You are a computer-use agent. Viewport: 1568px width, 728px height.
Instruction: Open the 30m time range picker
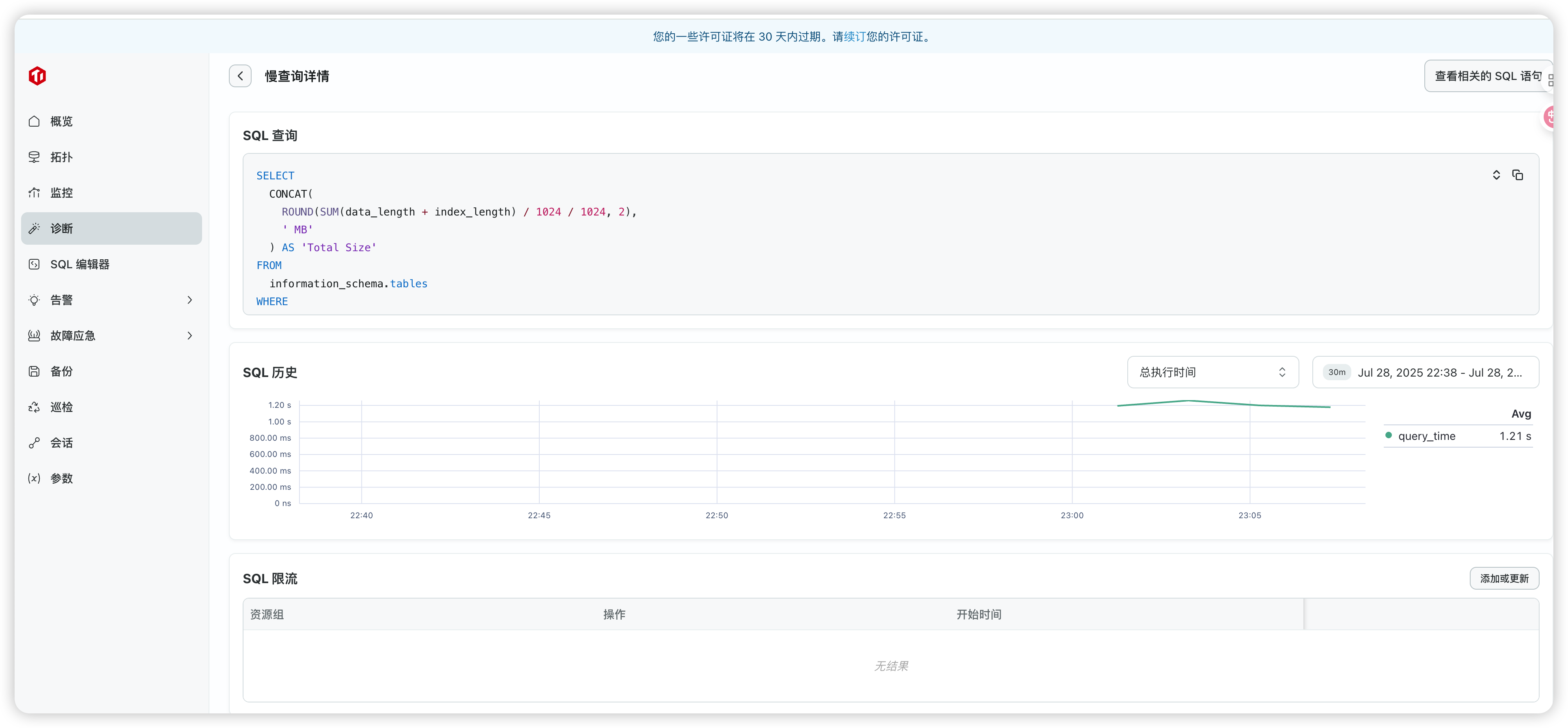(1425, 372)
